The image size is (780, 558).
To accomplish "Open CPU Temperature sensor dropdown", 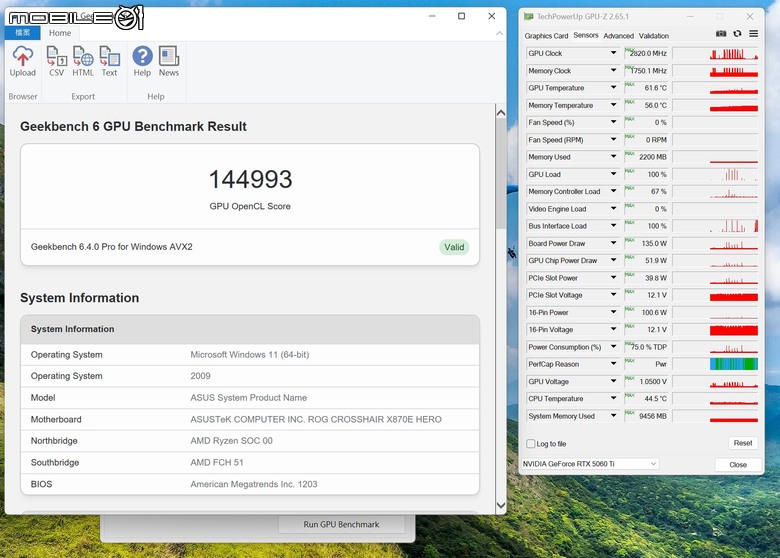I will 613,398.
